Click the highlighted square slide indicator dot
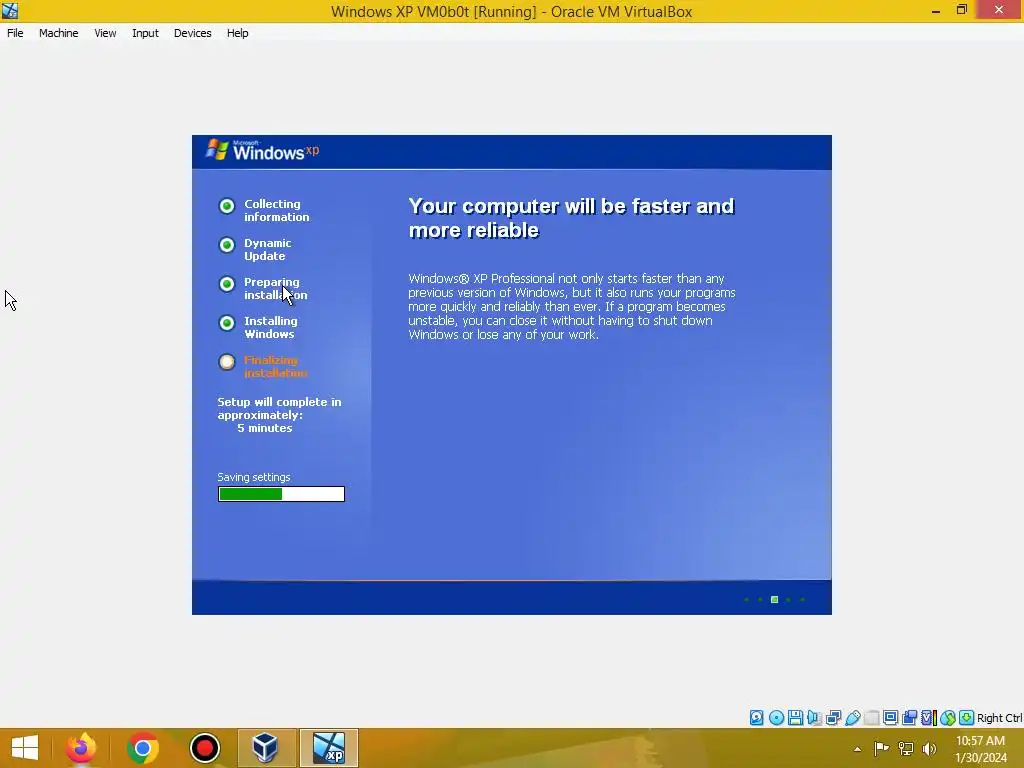 tap(775, 600)
